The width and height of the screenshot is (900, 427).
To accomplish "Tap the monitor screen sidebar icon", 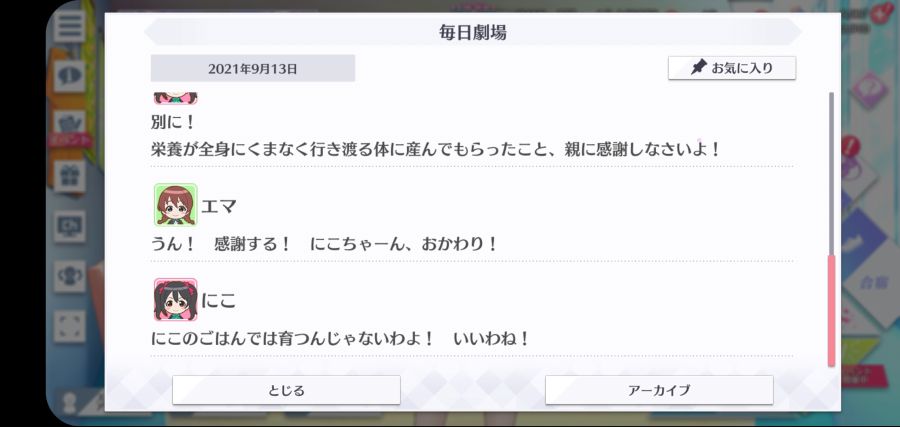I will (x=69, y=226).
